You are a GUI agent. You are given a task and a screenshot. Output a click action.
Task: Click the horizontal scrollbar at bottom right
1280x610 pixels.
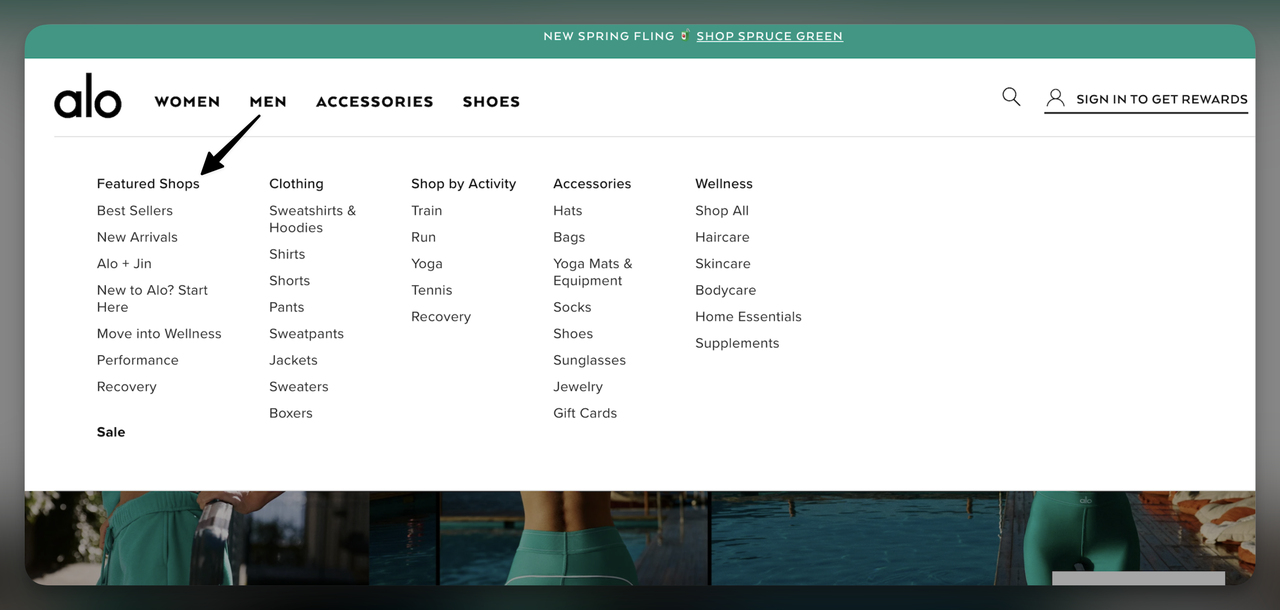[1138, 578]
